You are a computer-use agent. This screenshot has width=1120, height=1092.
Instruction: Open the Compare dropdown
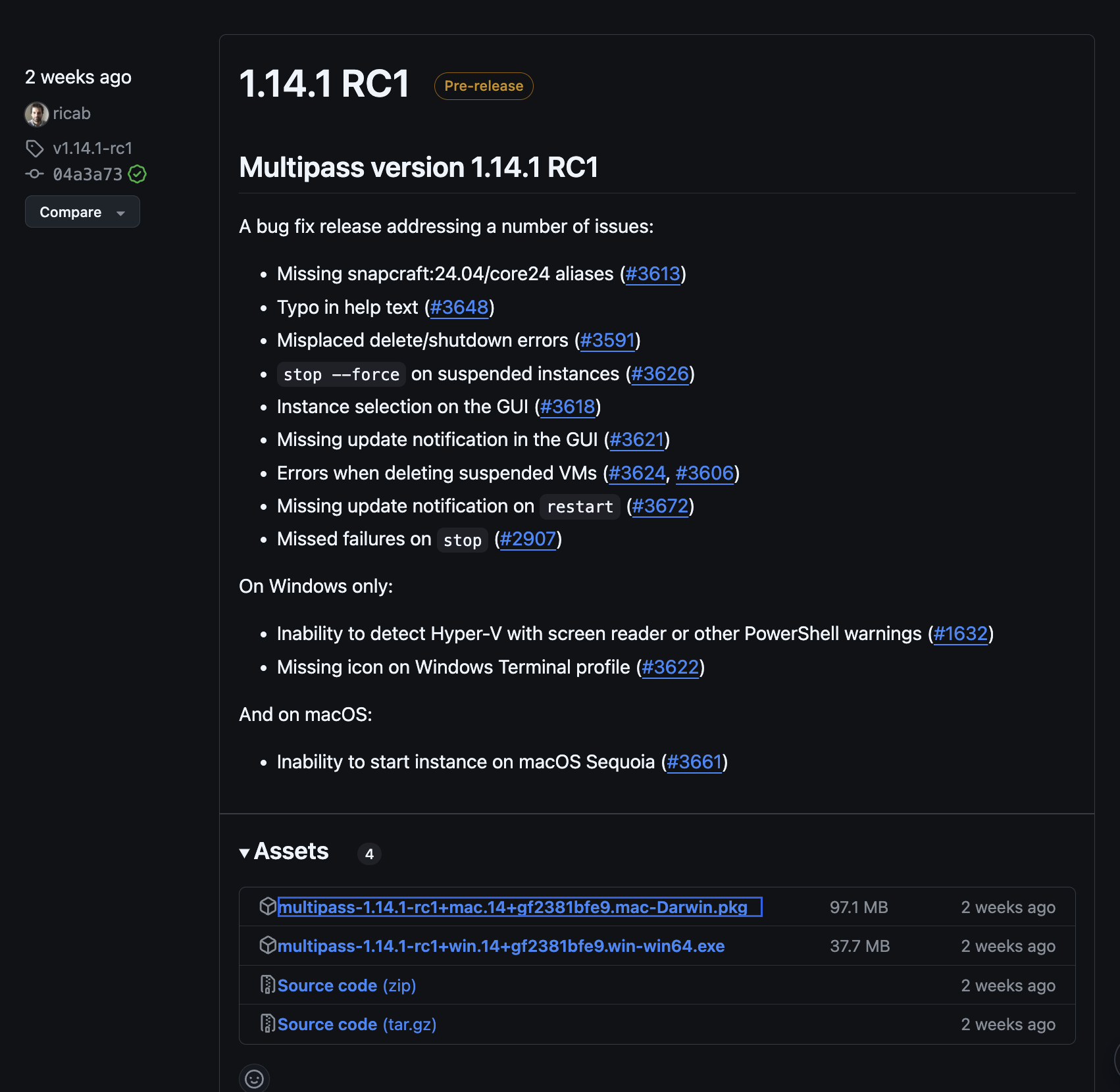pos(82,212)
